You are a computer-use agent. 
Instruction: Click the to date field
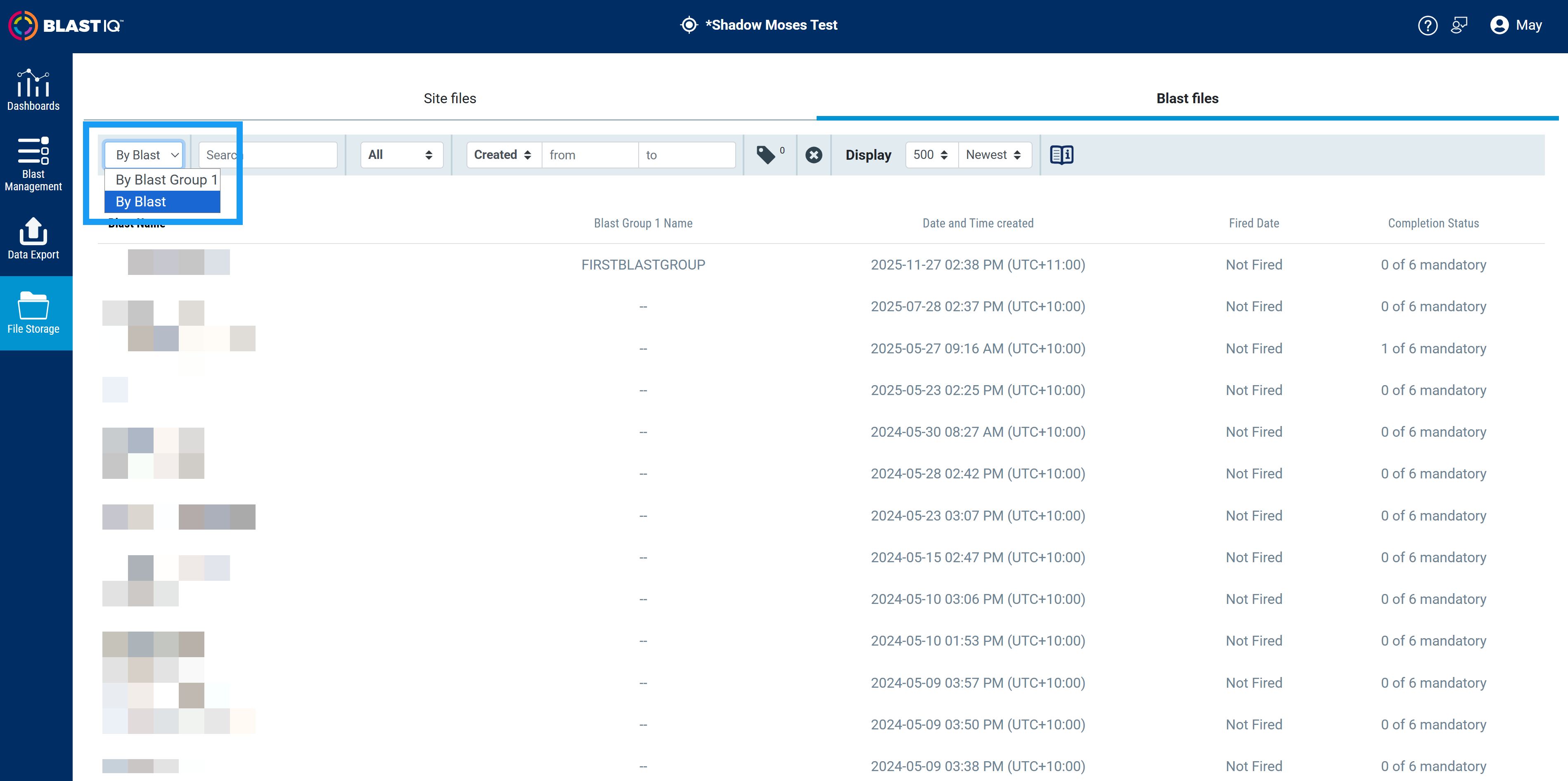tap(687, 155)
